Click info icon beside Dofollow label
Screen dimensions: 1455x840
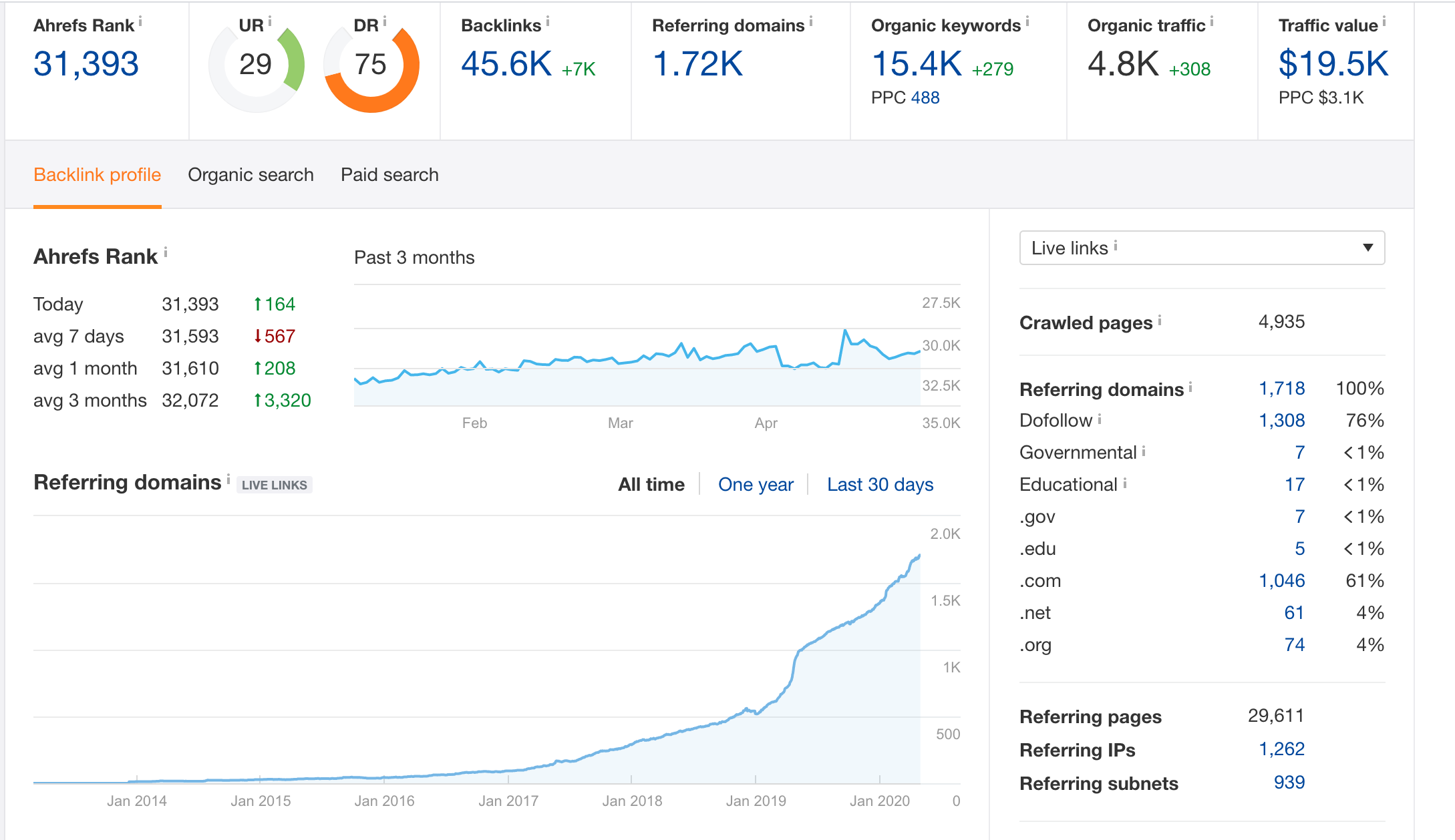click(1100, 419)
